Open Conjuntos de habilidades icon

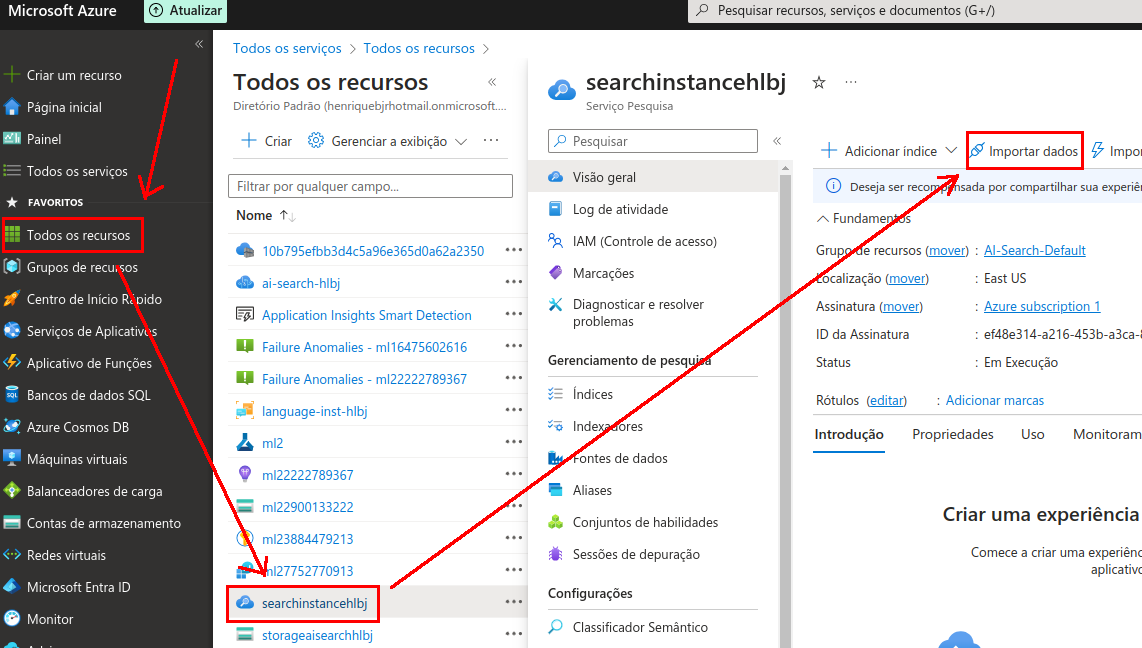pyautogui.click(x=555, y=522)
